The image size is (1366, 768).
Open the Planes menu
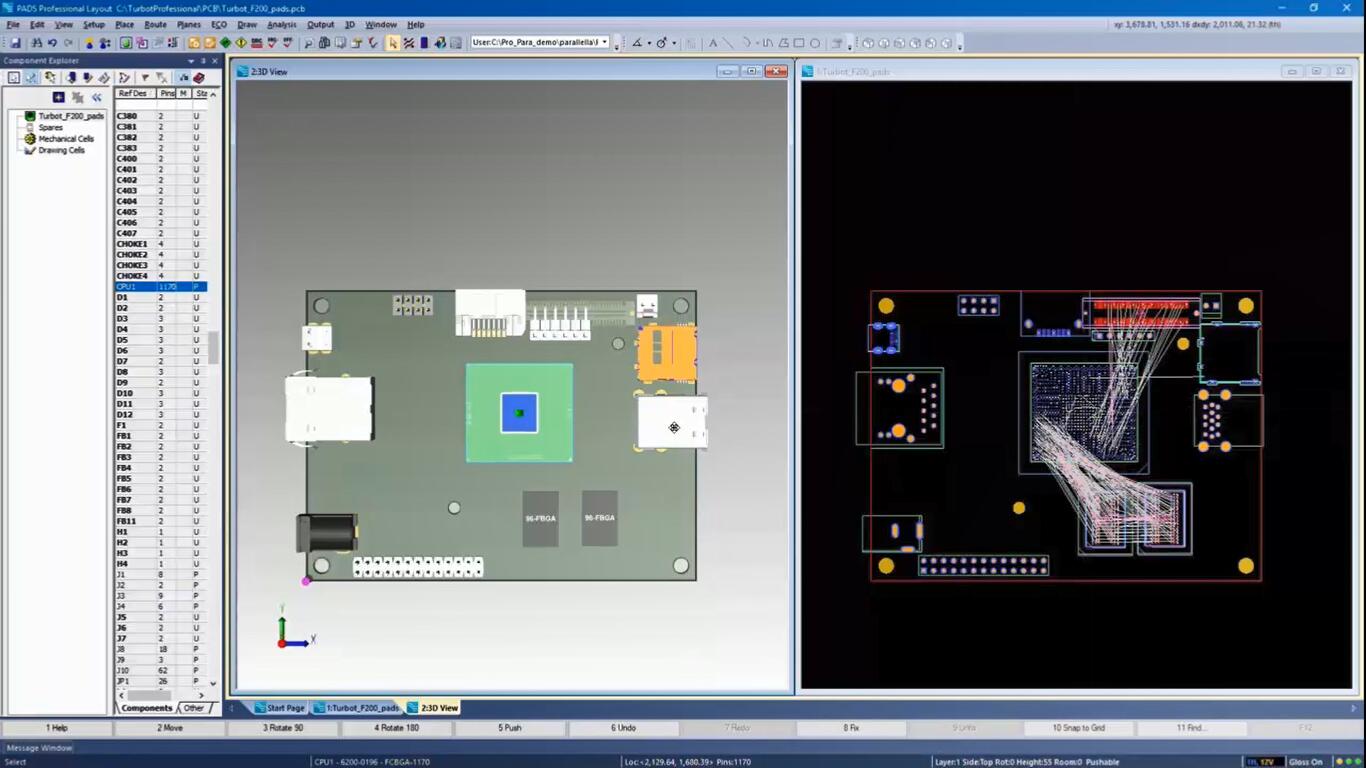pyautogui.click(x=188, y=24)
